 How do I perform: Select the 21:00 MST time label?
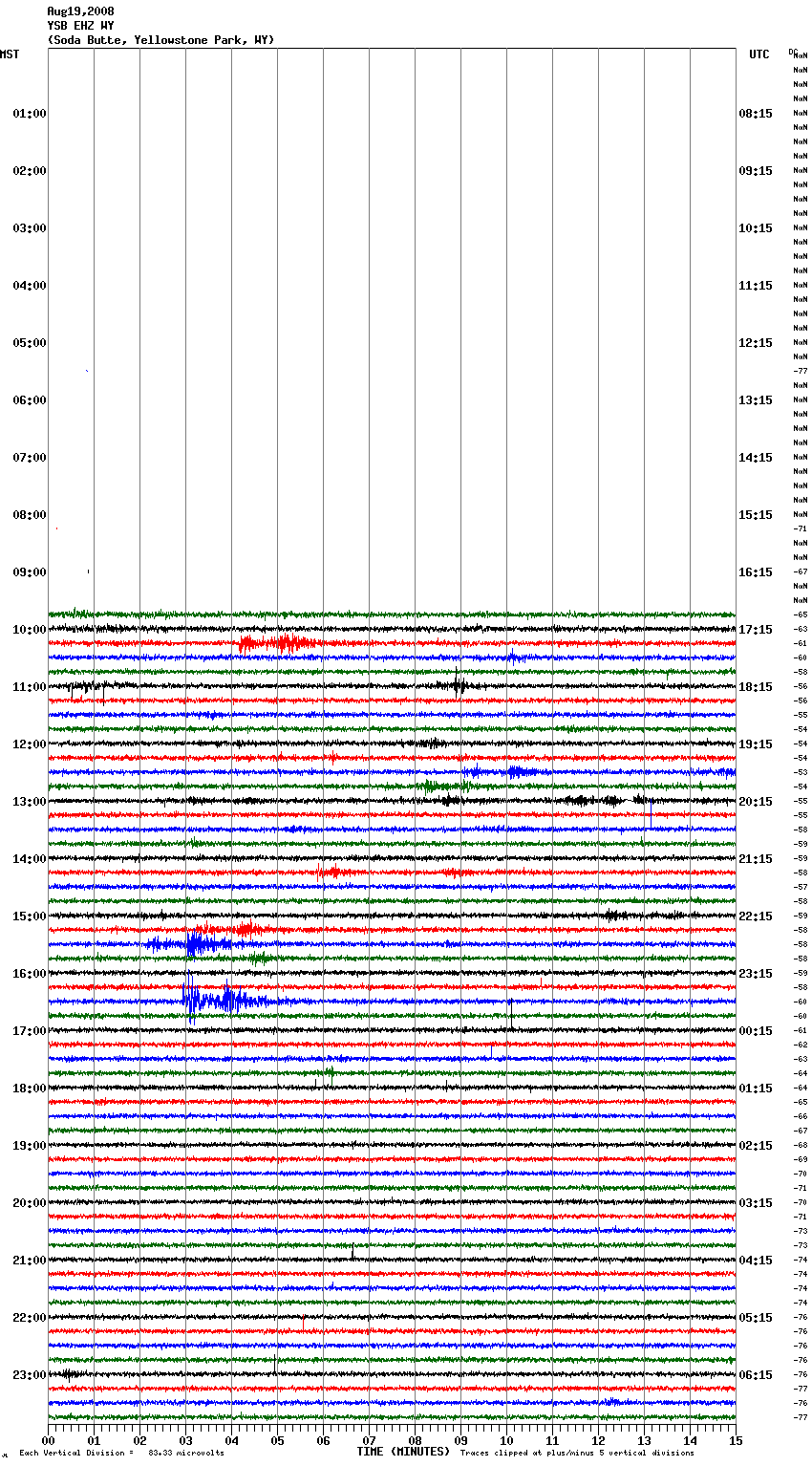click(30, 1261)
